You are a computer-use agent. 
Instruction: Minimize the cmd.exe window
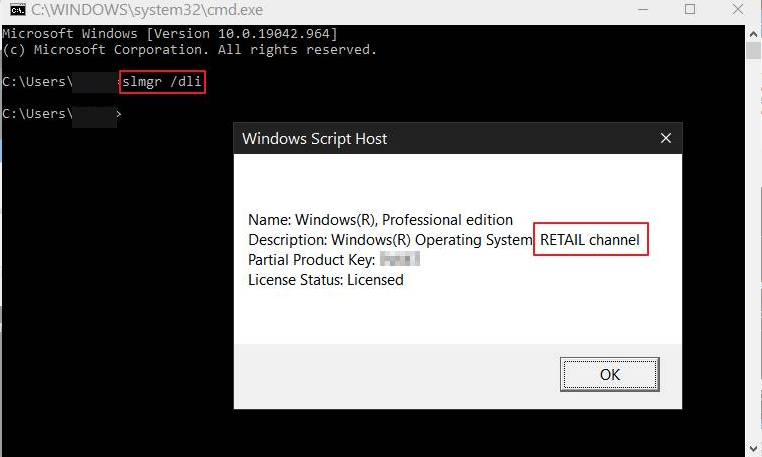pyautogui.click(x=643, y=10)
